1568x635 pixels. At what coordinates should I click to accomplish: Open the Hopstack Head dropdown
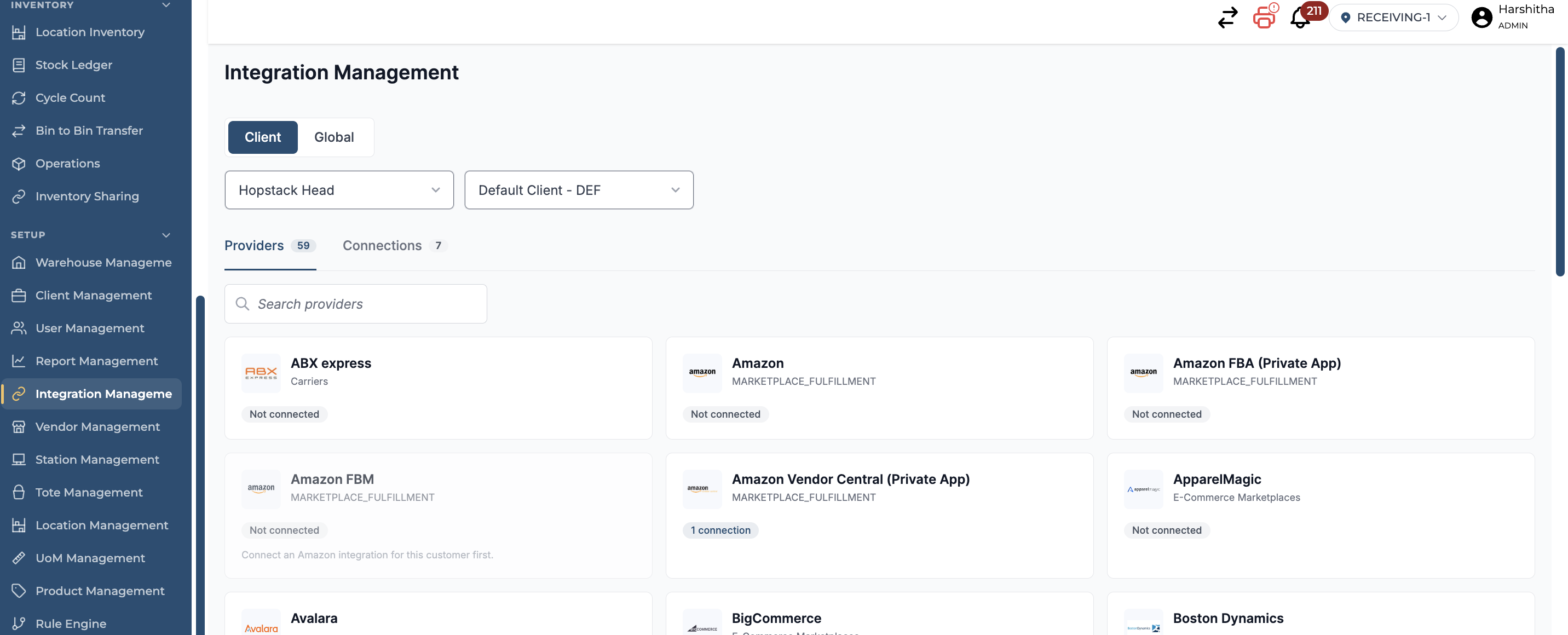tap(339, 190)
